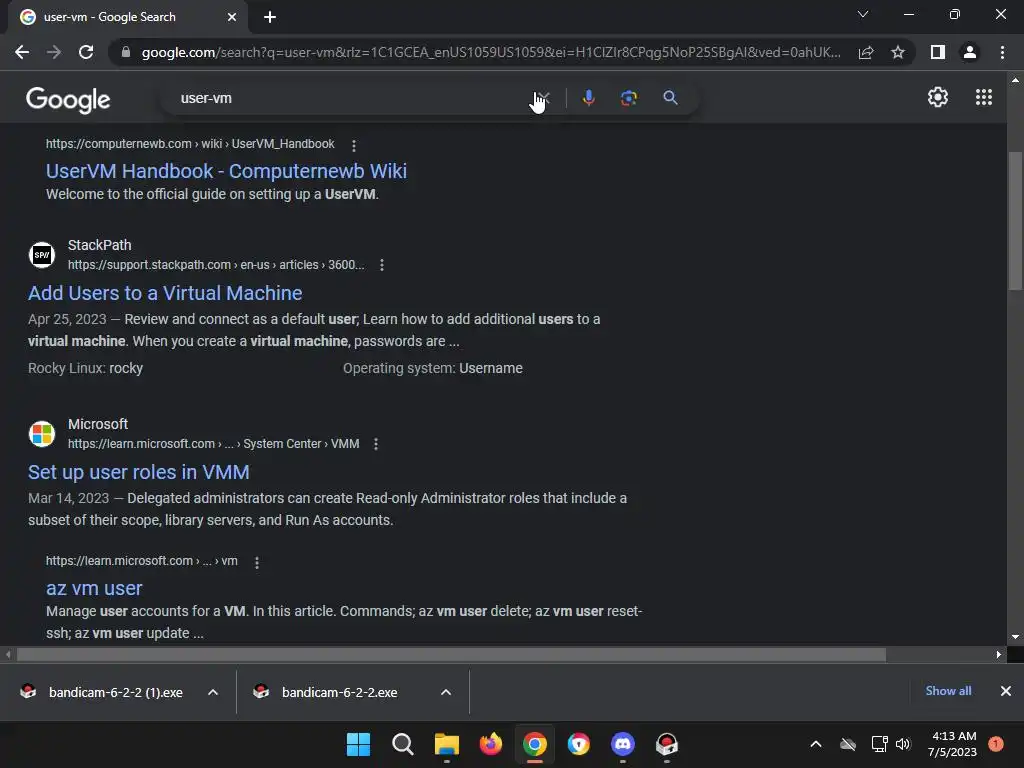Open downloaded bandicam-6-2-2.exe
This screenshot has height=768, width=1024.
point(327,692)
